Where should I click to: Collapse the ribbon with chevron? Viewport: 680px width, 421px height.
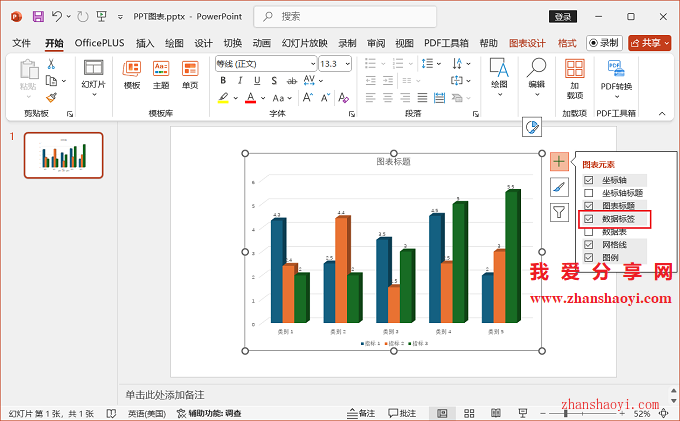[662, 114]
